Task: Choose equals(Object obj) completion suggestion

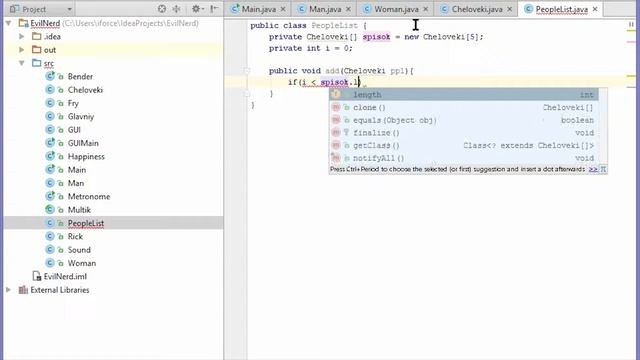Action: click(x=464, y=120)
